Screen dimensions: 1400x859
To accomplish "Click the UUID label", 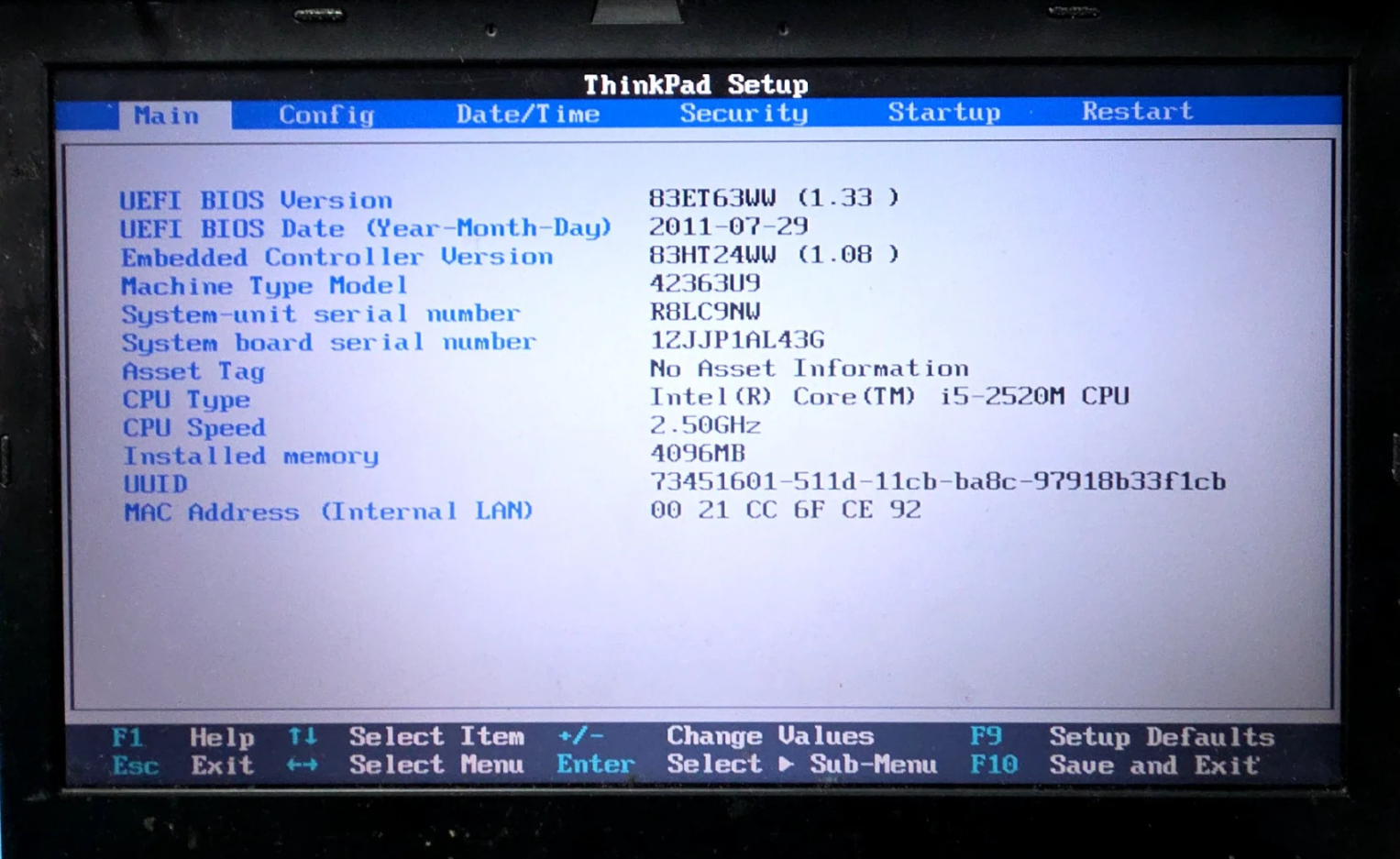I will pos(156,484).
